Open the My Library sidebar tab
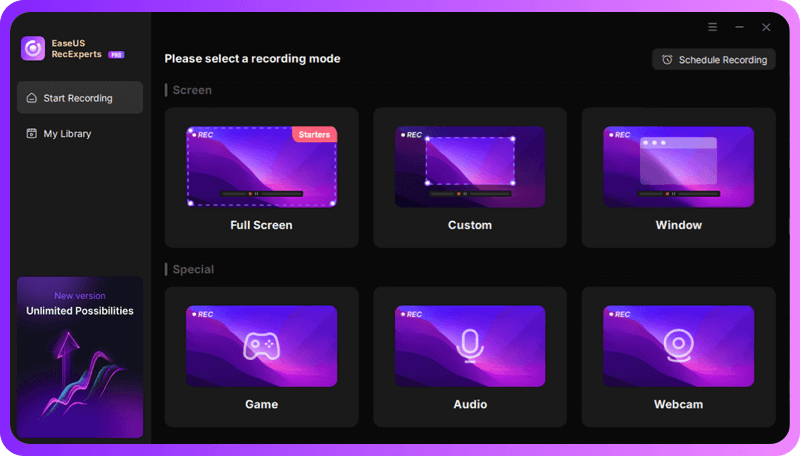Viewport: 800px width, 456px height. tap(80, 134)
